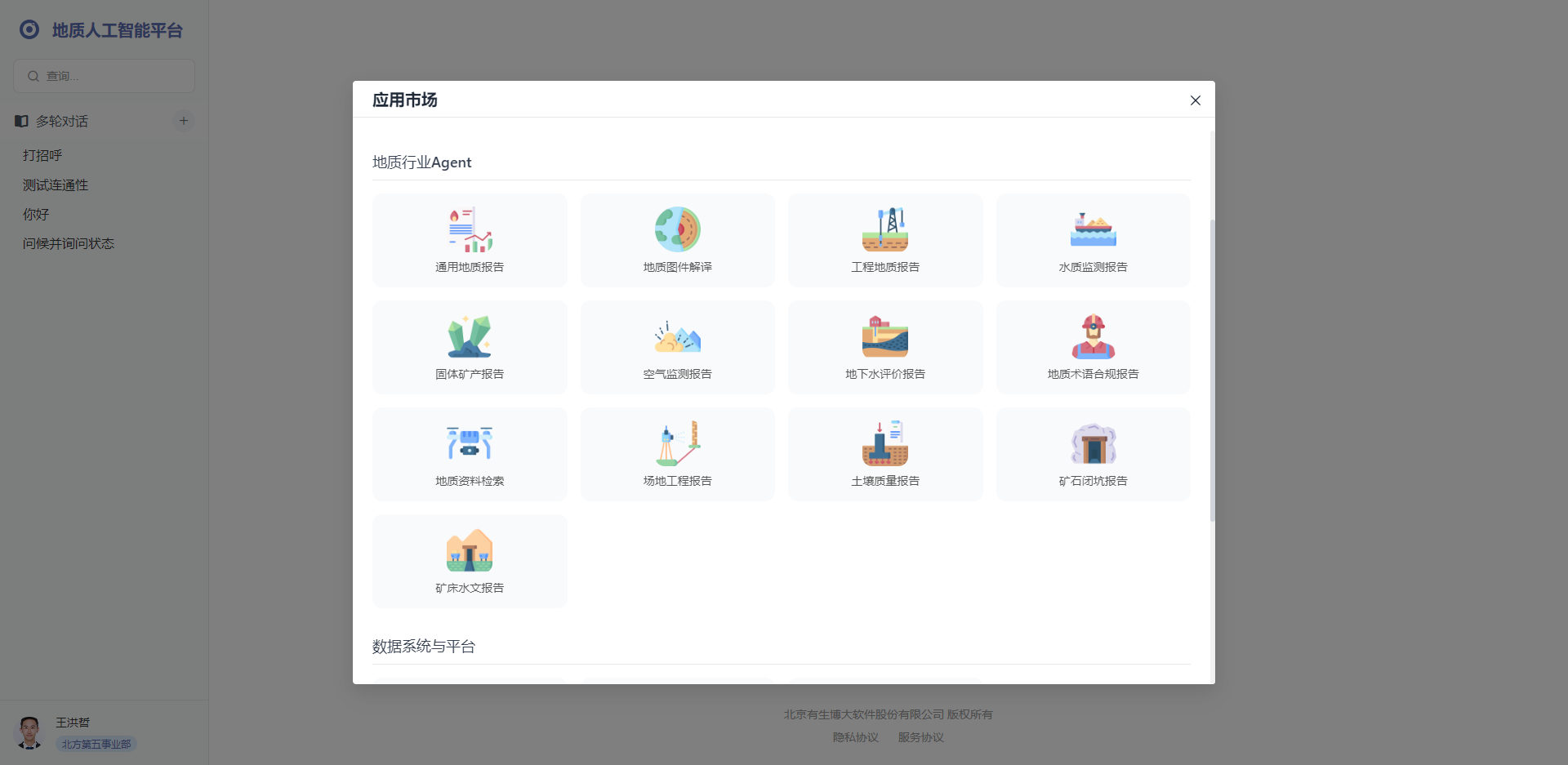
Task: Open the 地质资料检索 drone icon
Action: pyautogui.click(x=470, y=444)
